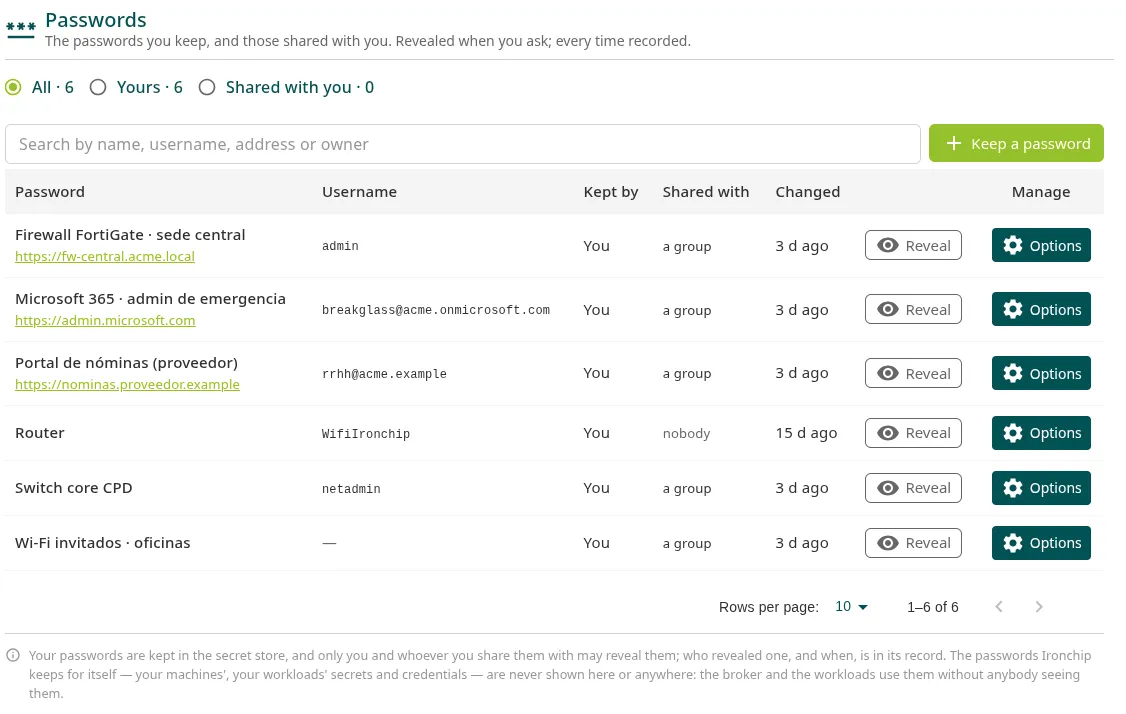The height and width of the screenshot is (714, 1126).
Task: Click the username netadmin
Action: coord(351,489)
